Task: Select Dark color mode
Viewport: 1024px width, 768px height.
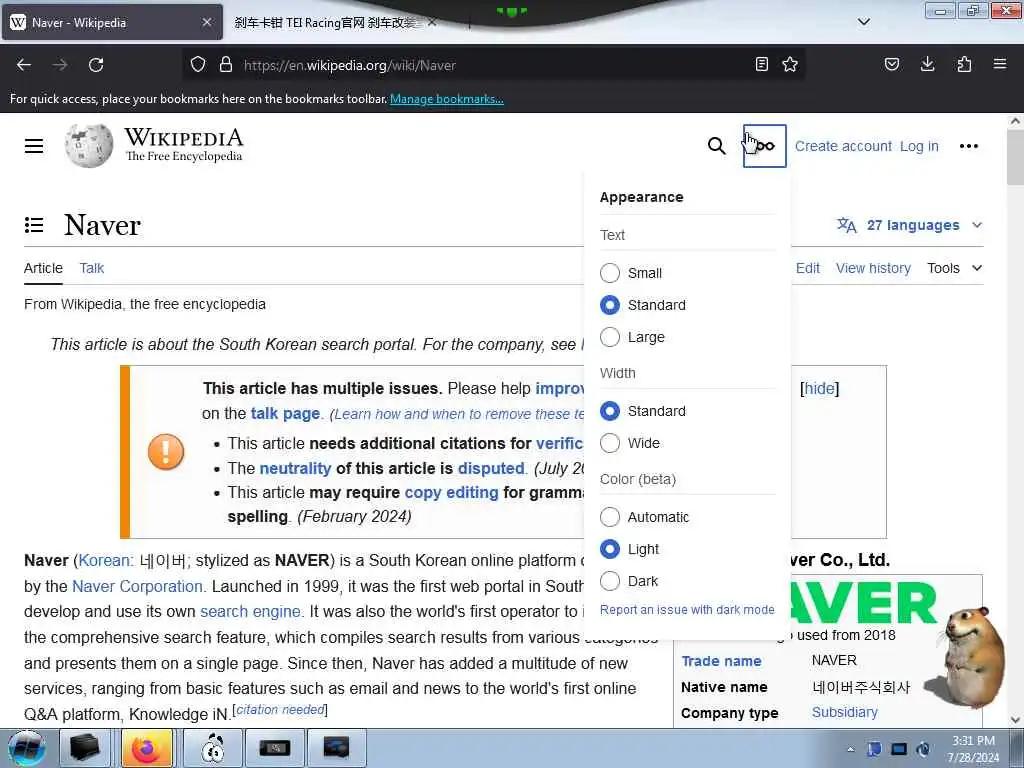Action: click(x=610, y=581)
